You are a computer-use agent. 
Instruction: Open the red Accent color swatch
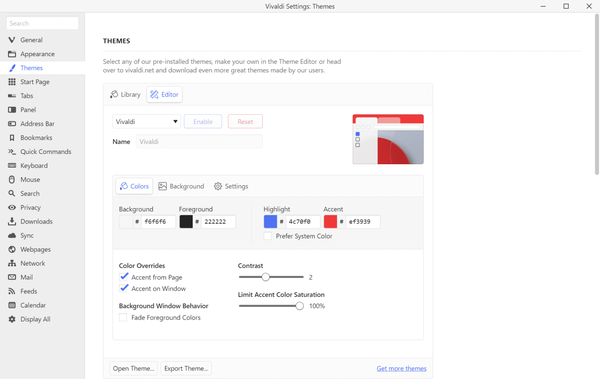pos(330,222)
